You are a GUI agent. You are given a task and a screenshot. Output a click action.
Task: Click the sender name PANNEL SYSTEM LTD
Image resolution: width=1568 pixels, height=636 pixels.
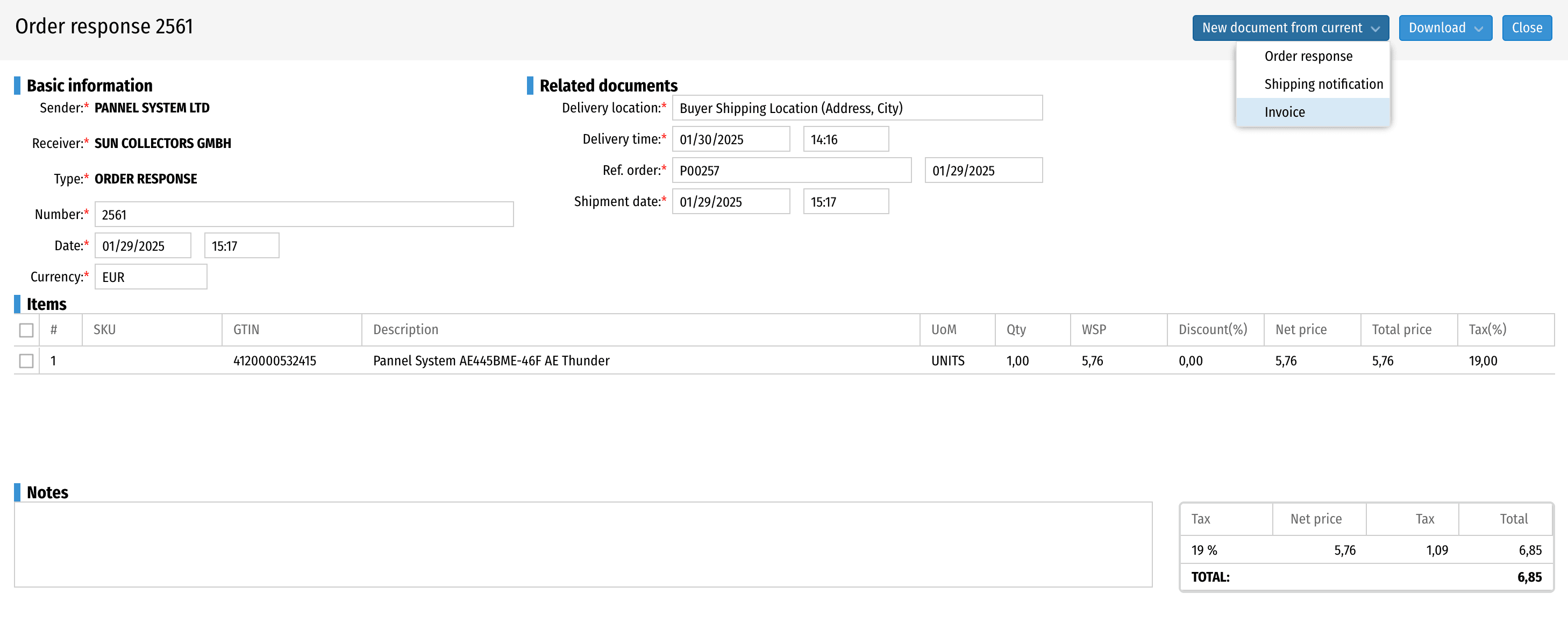pos(152,108)
